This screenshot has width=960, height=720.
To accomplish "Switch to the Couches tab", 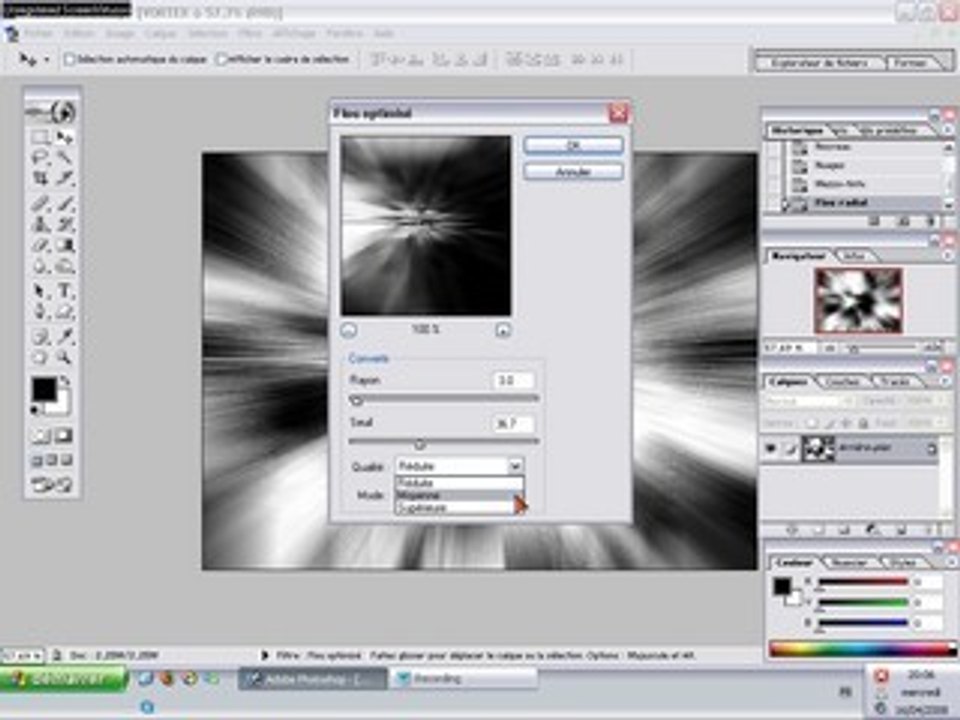I will (842, 381).
